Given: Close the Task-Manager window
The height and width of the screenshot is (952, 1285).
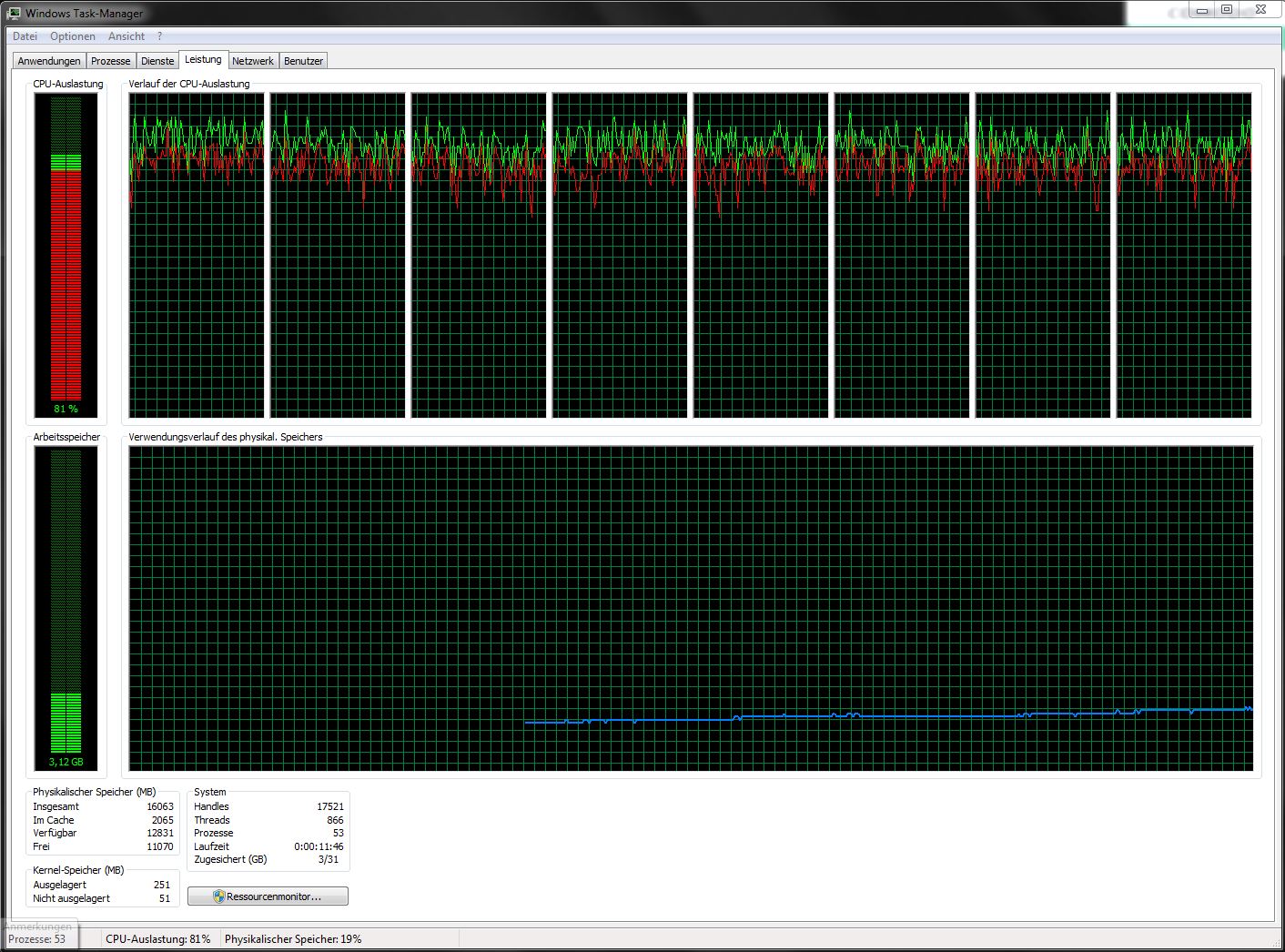Looking at the screenshot, I should [x=1260, y=10].
